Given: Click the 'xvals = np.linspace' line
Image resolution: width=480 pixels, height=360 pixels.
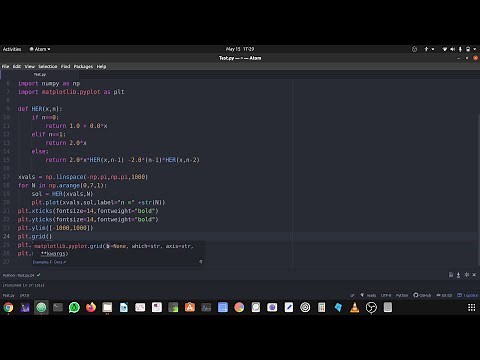Looking at the screenshot, I should (83, 177).
